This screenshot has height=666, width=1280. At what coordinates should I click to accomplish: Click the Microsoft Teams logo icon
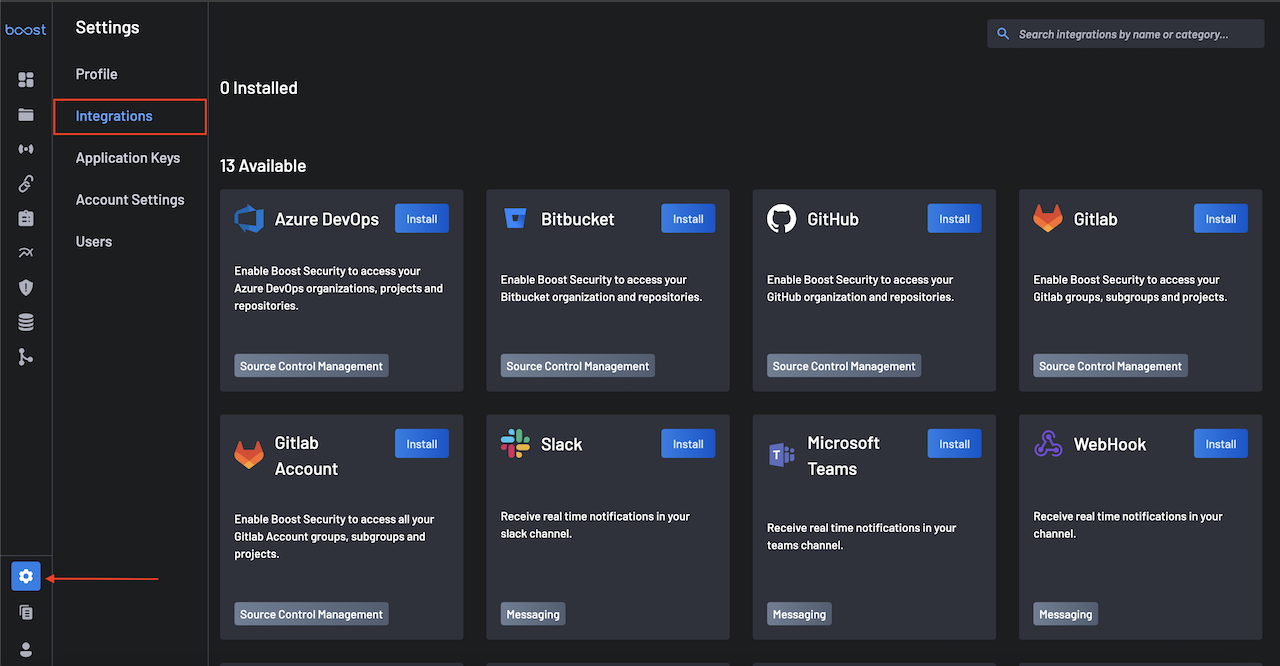(x=781, y=455)
